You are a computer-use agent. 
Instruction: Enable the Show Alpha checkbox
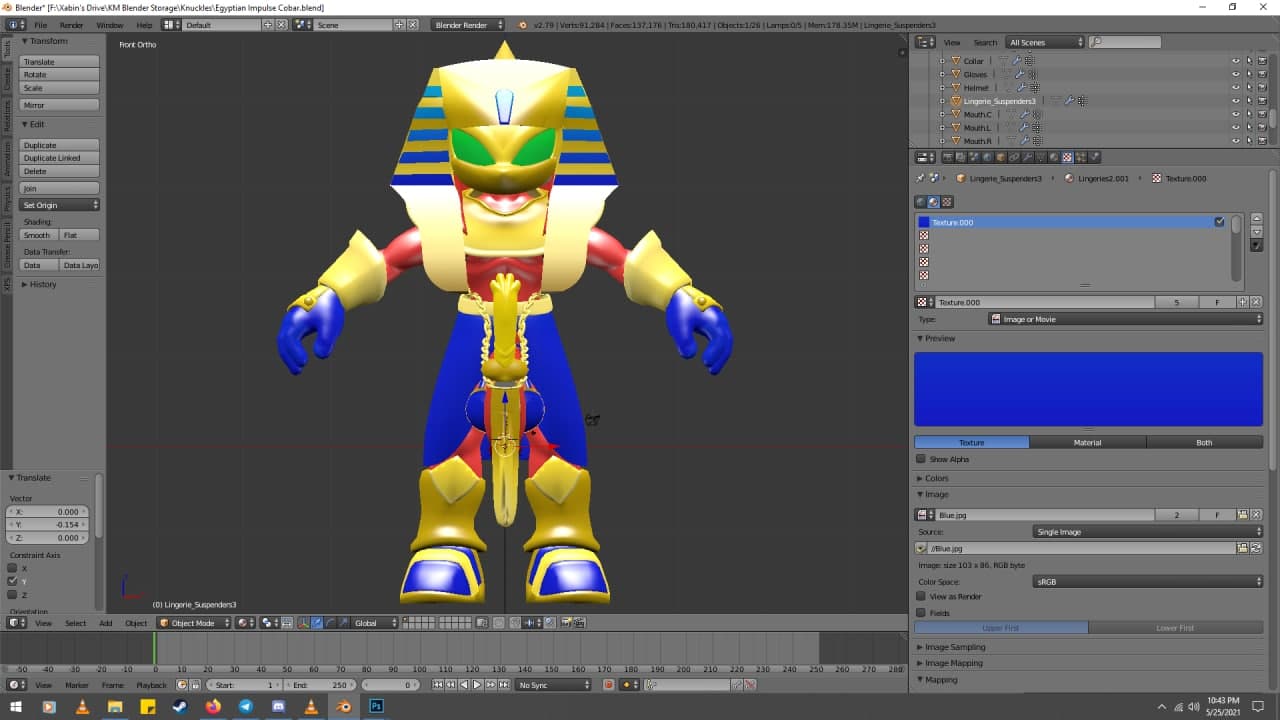coord(921,460)
